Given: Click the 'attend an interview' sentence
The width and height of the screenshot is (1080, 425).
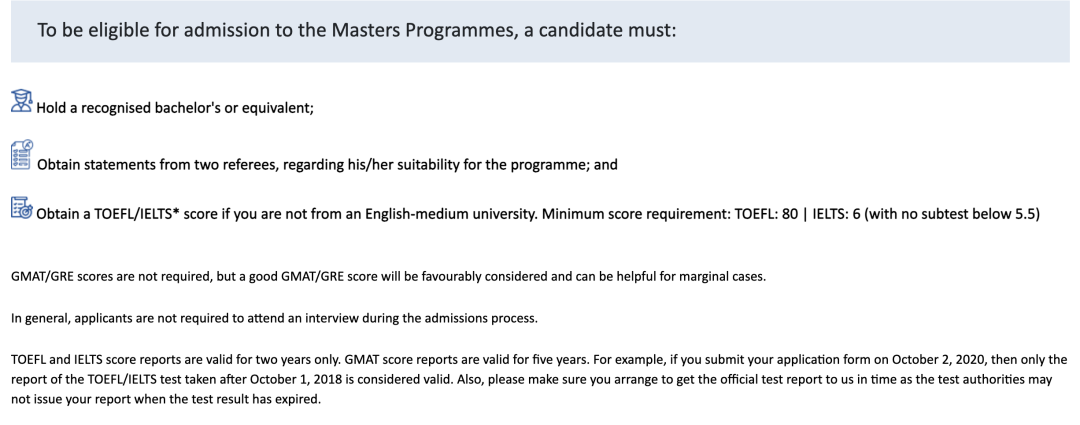Looking at the screenshot, I should pos(273,318).
